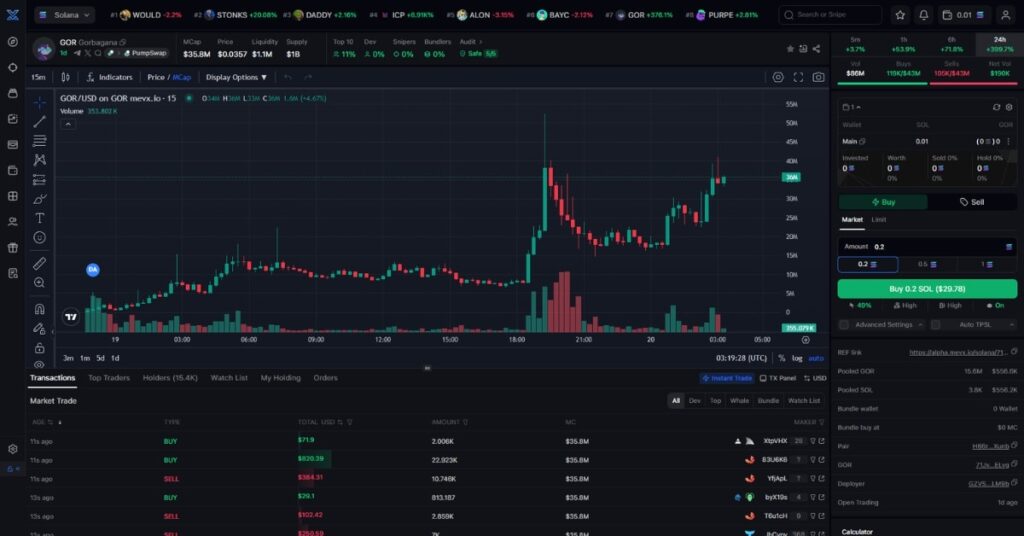Expand the wallet count selector

852,107
